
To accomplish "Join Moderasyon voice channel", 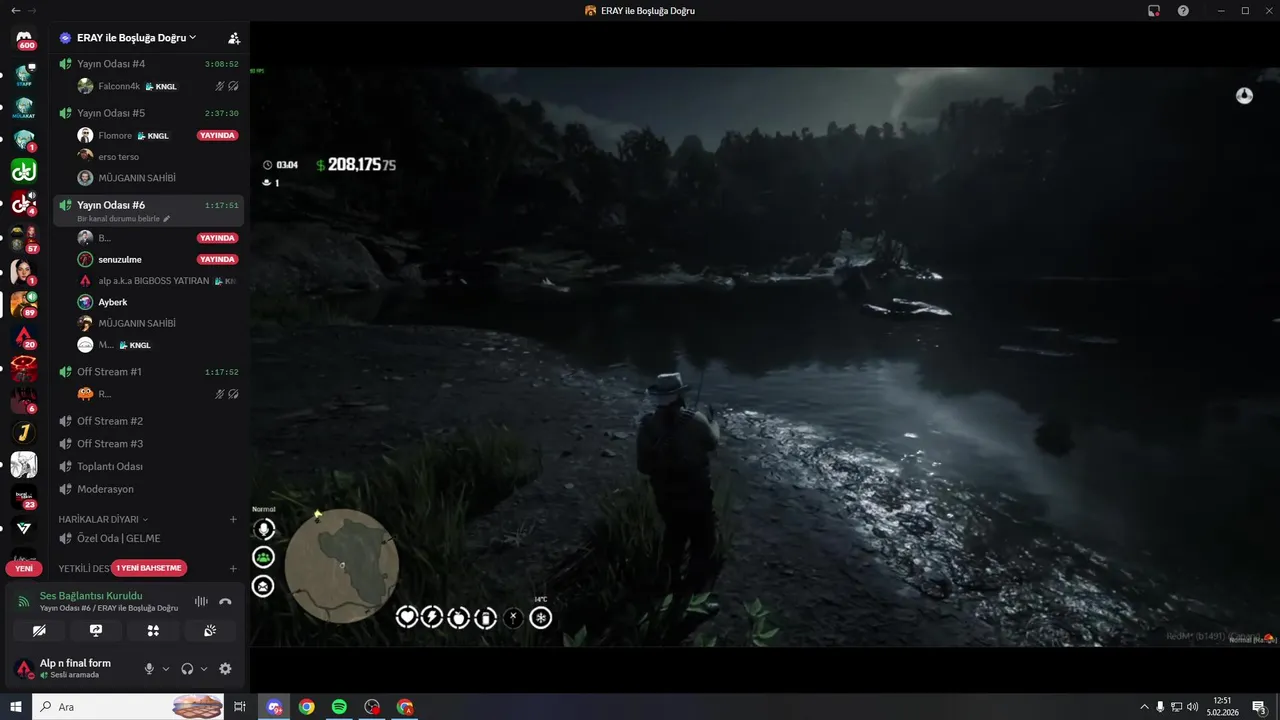I will coord(148,489).
